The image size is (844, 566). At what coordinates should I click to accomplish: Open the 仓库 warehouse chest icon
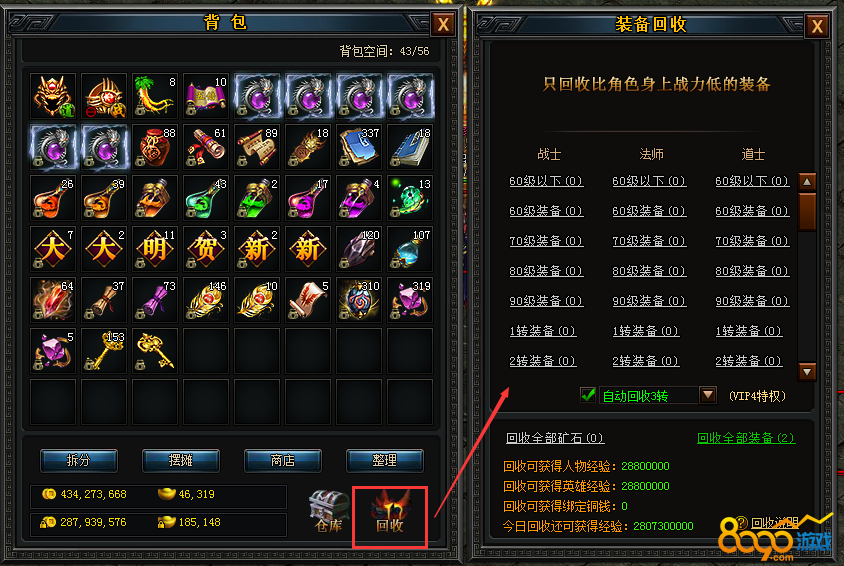click(x=329, y=512)
